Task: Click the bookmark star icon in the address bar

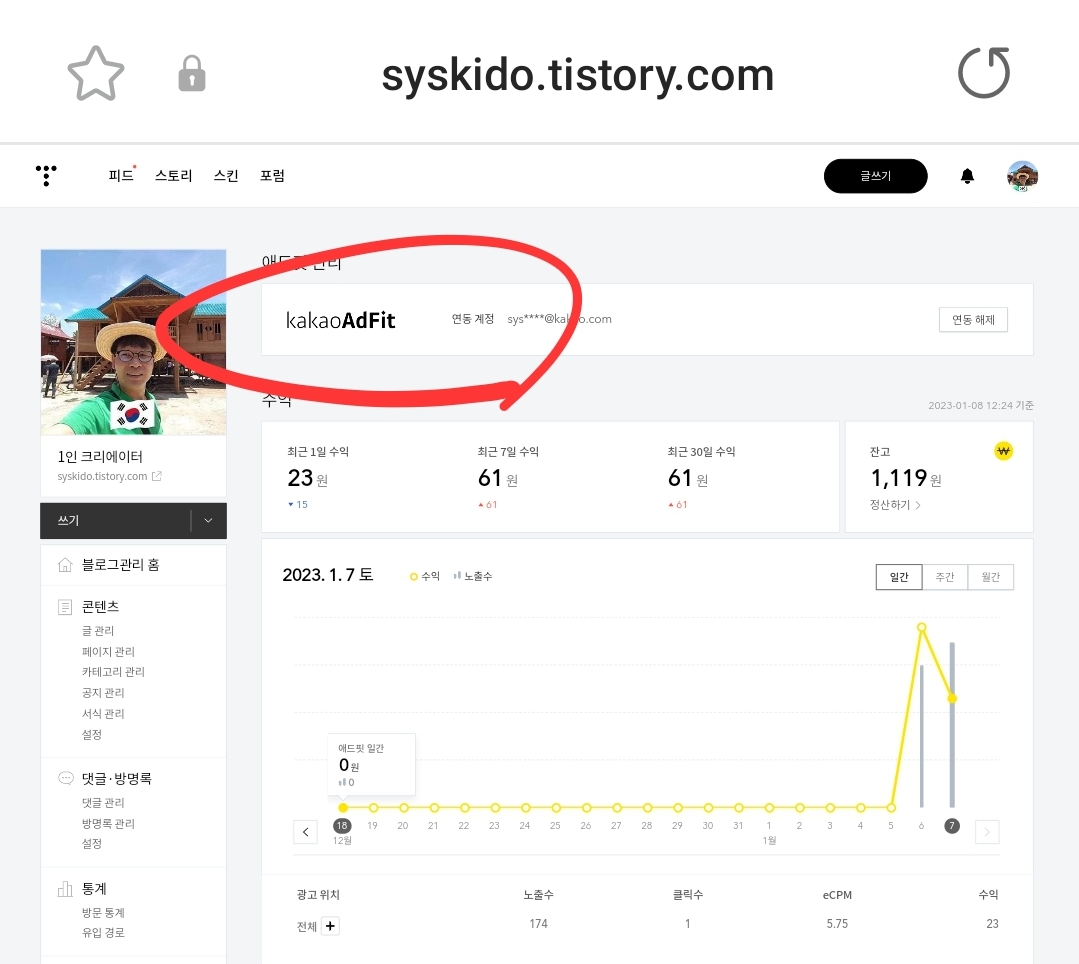Action: (x=95, y=72)
